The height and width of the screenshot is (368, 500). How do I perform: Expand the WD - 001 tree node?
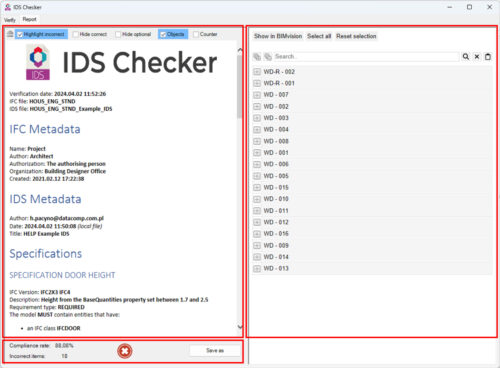pyautogui.click(x=257, y=153)
